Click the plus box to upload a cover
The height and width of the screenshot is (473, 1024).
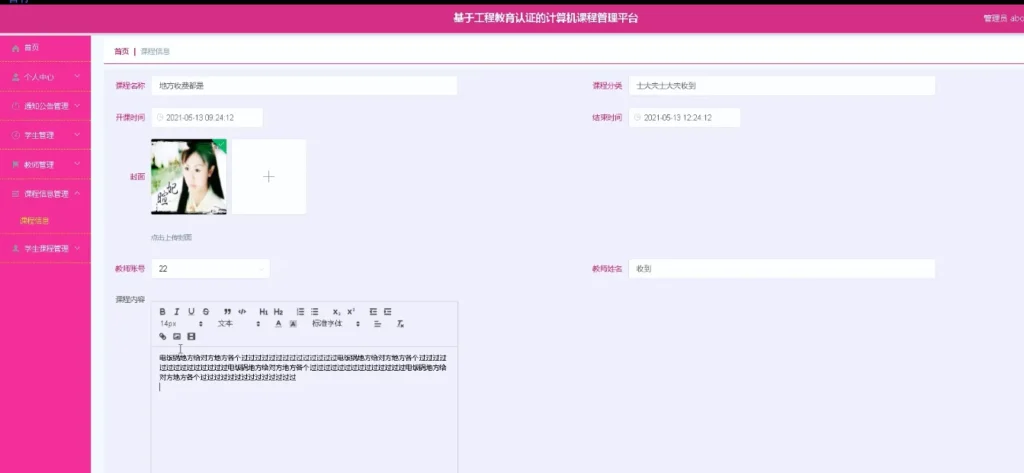pos(268,177)
